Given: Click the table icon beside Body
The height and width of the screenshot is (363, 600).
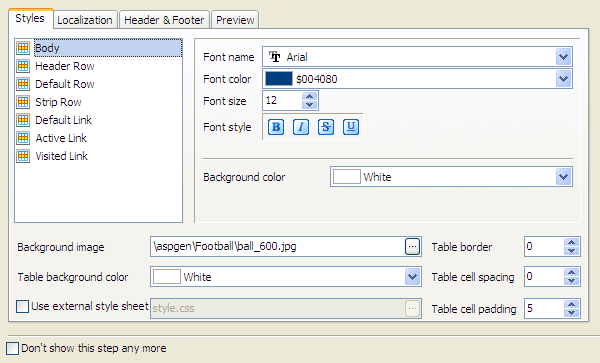Looking at the screenshot, I should pyautogui.click(x=23, y=48).
